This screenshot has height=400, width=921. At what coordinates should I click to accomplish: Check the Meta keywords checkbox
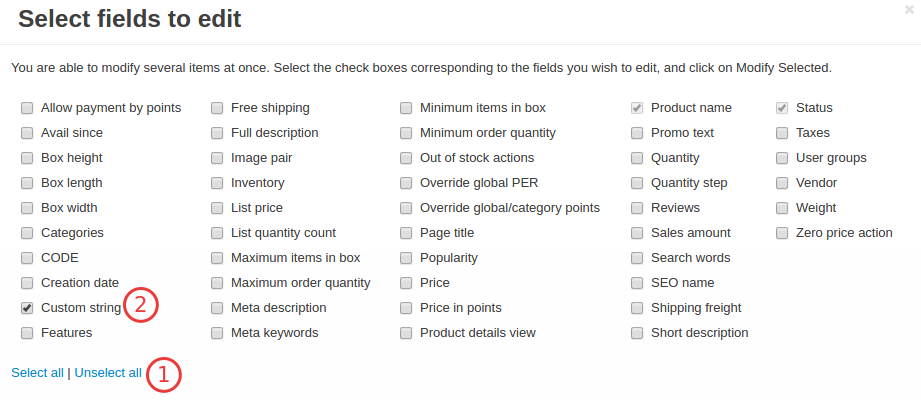coord(217,333)
